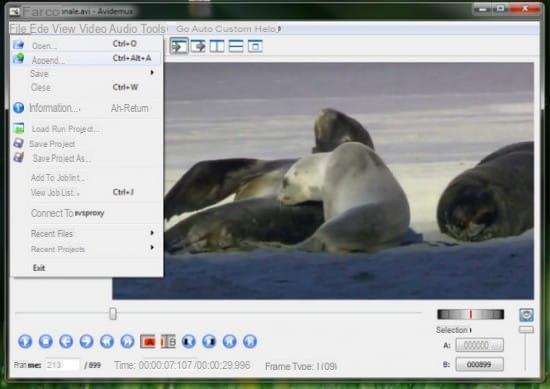Screen dimensions: 550x389
Task: Click the timeline seek slider handle
Action: pos(113,313)
